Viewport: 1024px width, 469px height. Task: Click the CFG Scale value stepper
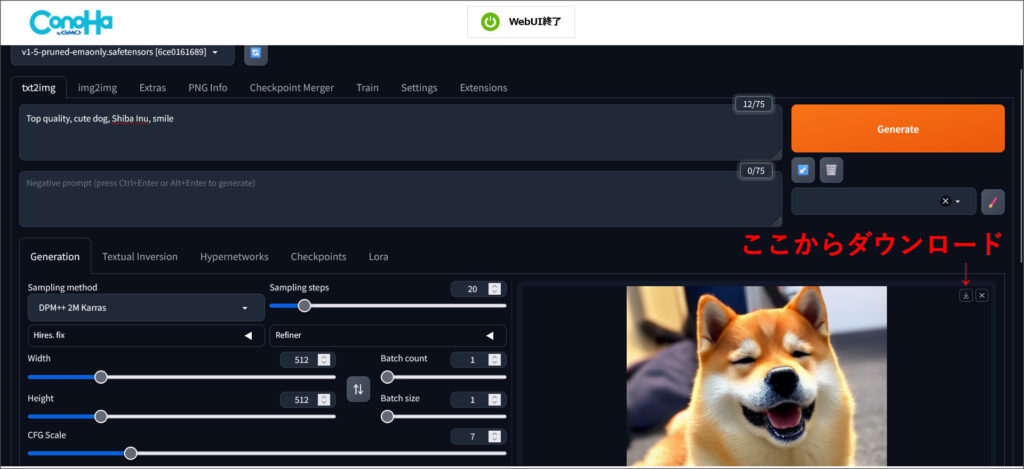coord(495,436)
